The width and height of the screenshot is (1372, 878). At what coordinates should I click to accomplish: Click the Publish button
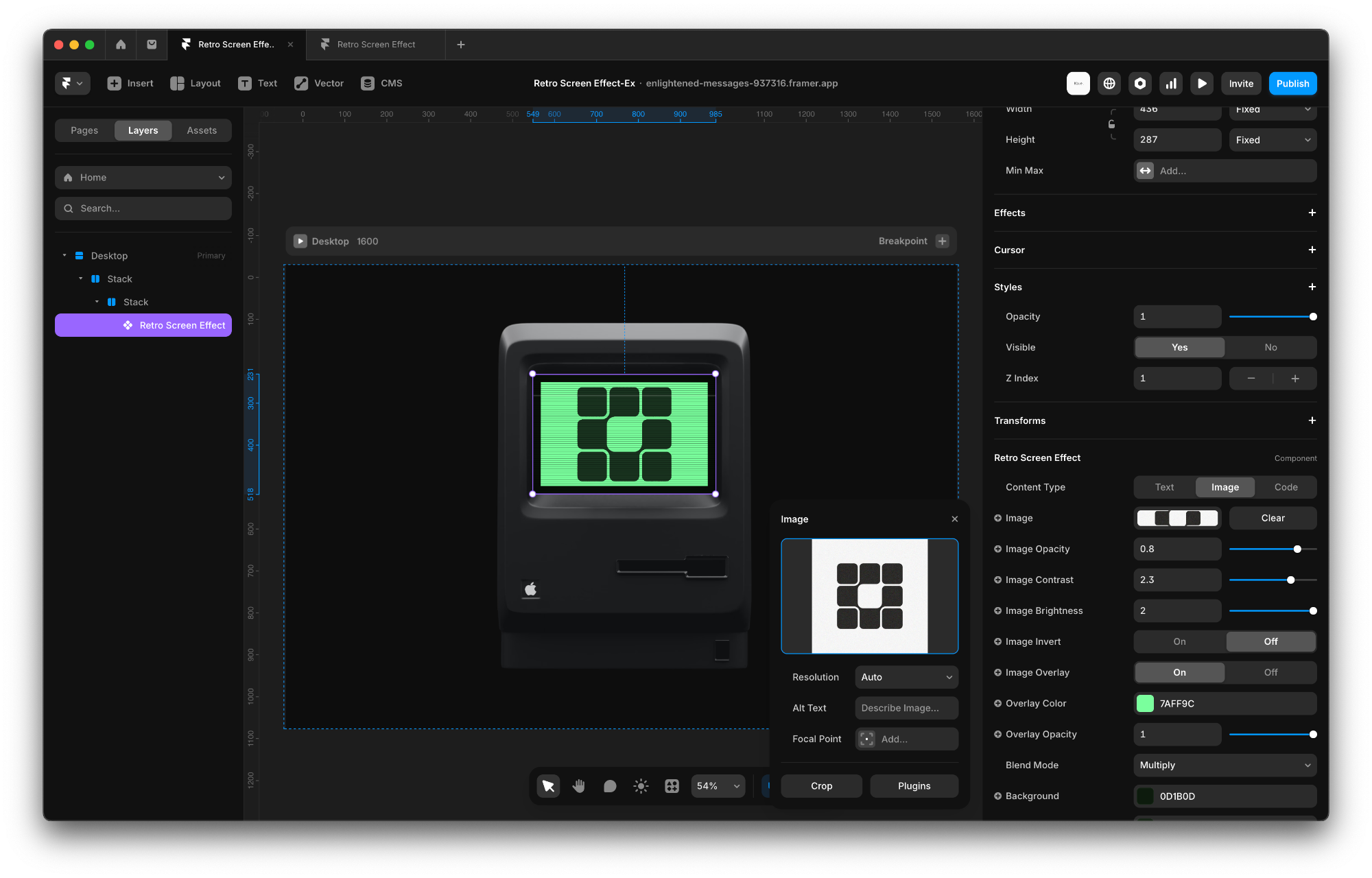click(x=1292, y=84)
